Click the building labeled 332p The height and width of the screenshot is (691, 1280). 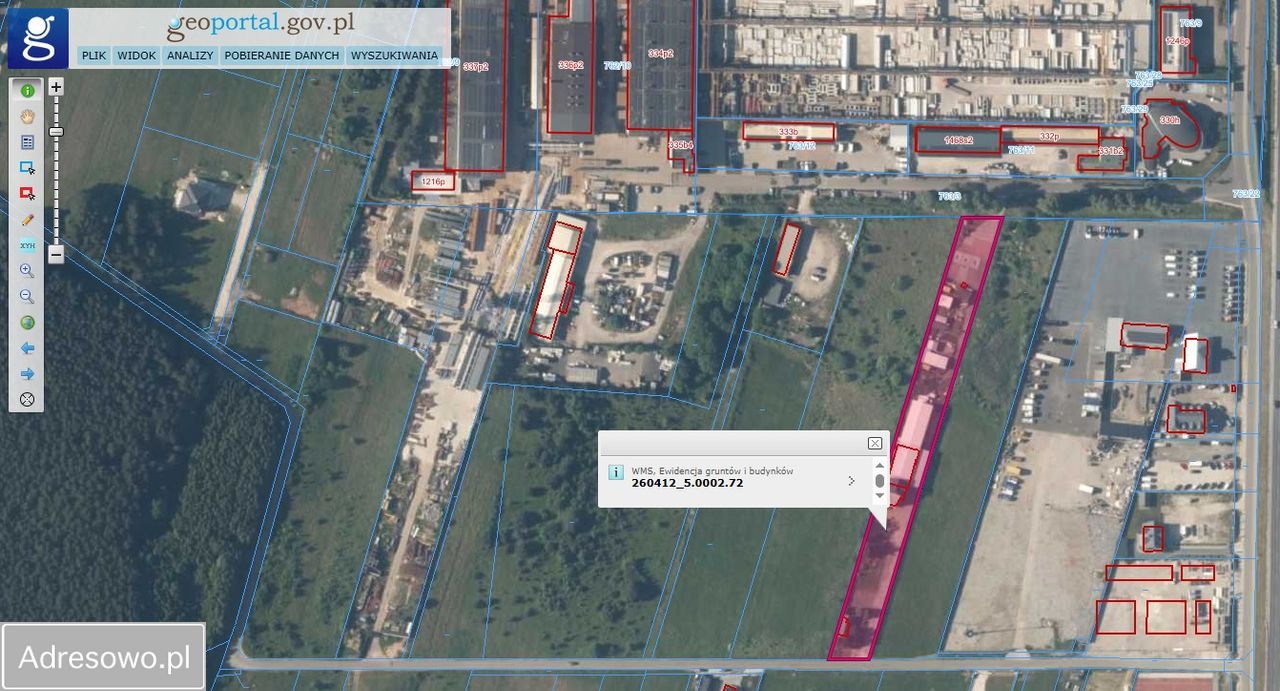click(x=1050, y=136)
